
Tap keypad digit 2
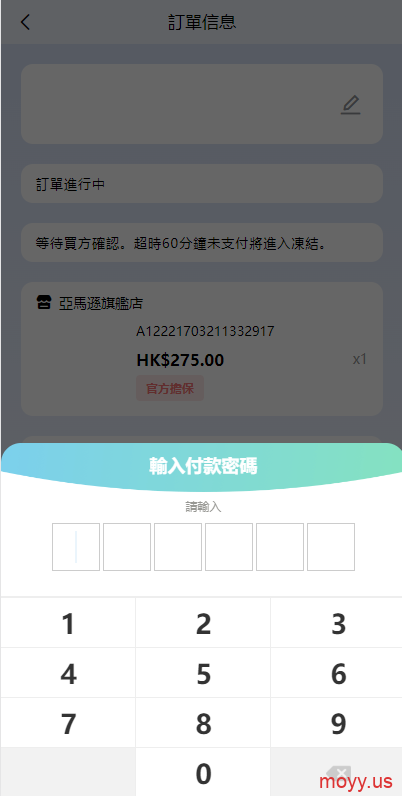pos(203,623)
